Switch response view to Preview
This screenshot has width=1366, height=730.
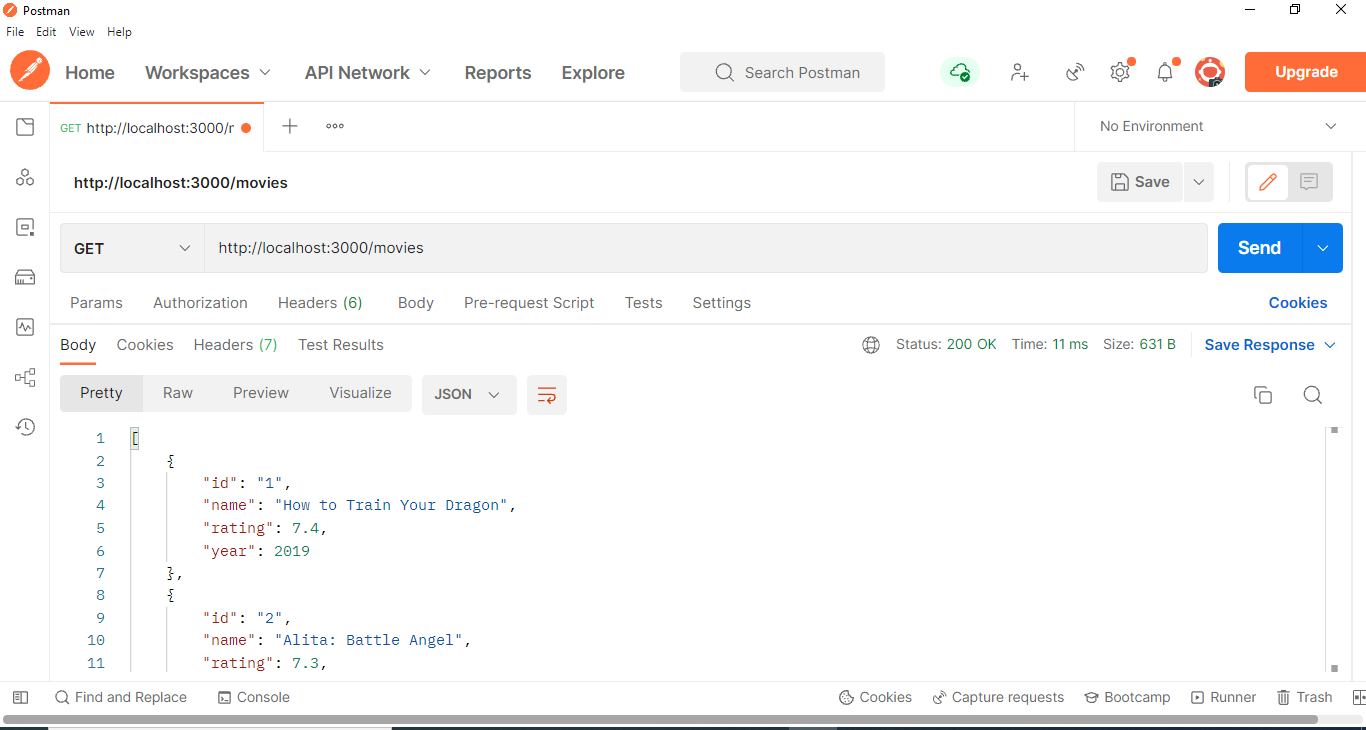260,392
